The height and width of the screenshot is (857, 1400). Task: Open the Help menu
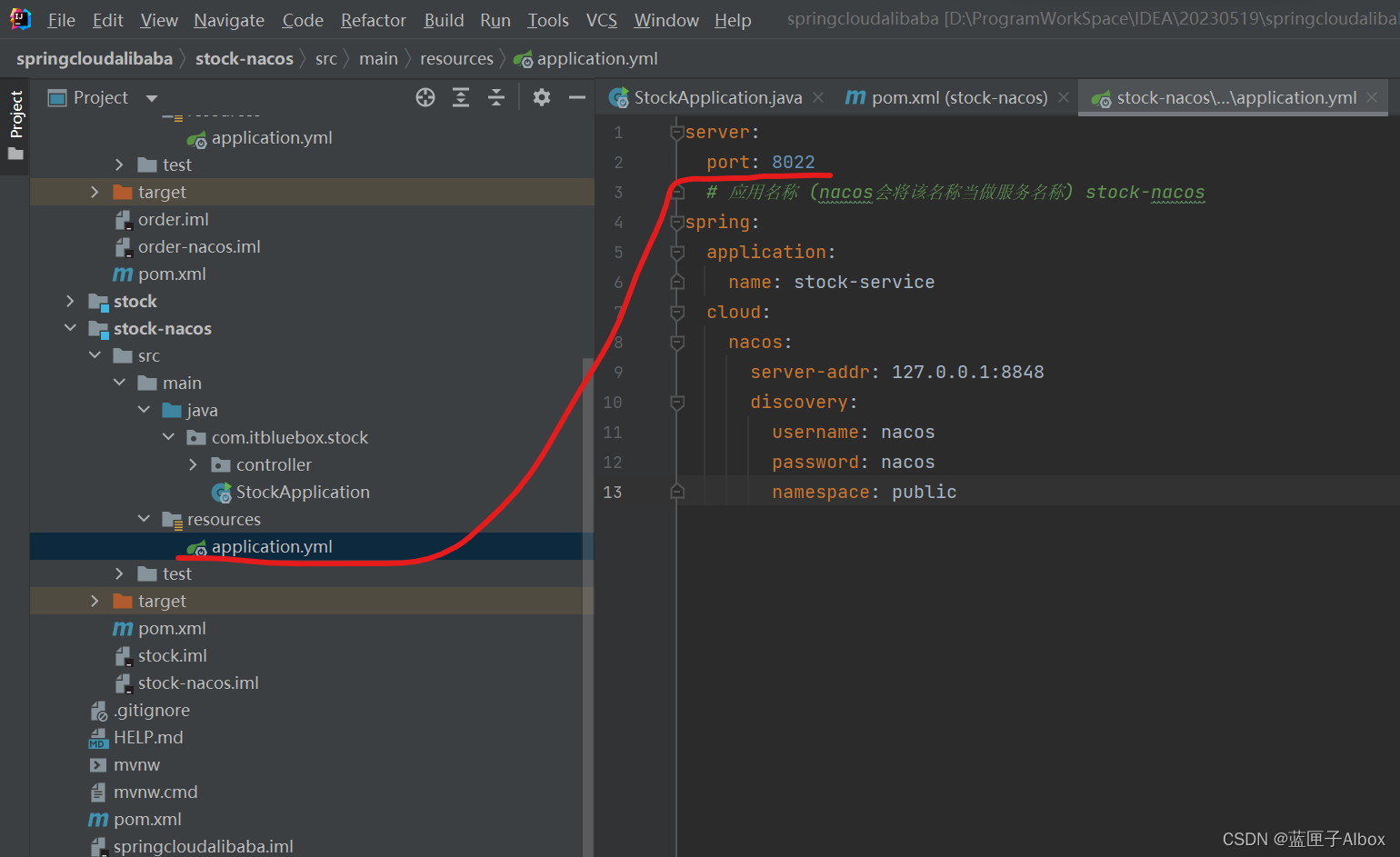point(733,20)
